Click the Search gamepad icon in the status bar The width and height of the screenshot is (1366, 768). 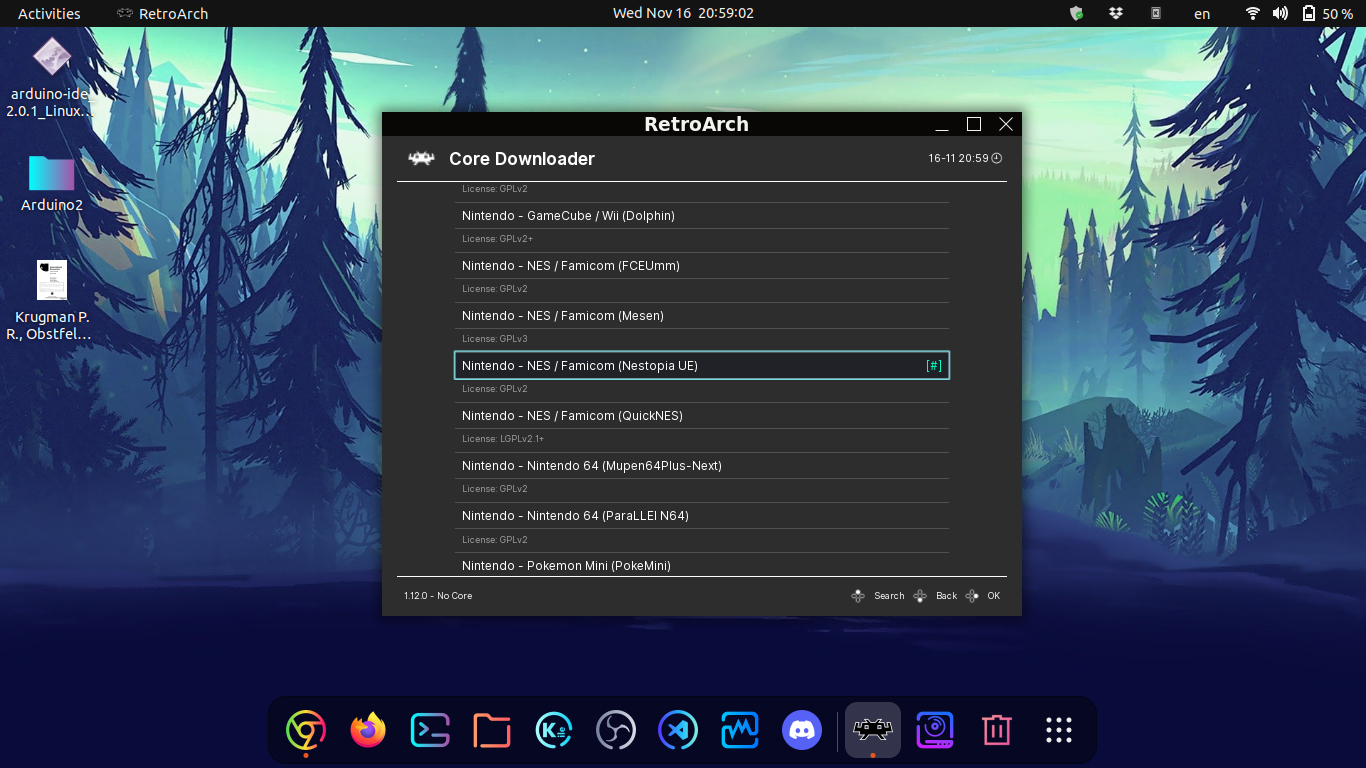[x=858, y=595]
